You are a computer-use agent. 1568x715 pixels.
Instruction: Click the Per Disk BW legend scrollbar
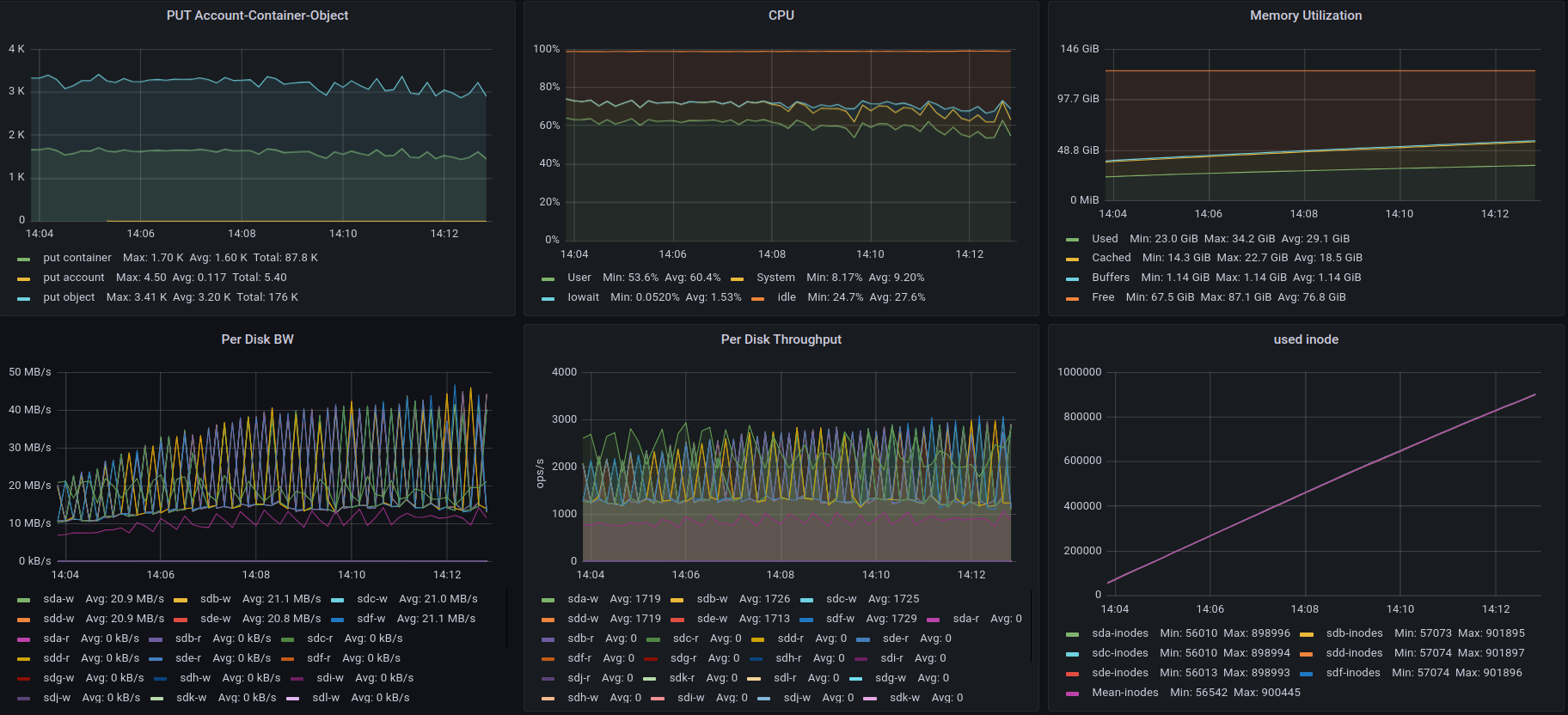[506, 619]
